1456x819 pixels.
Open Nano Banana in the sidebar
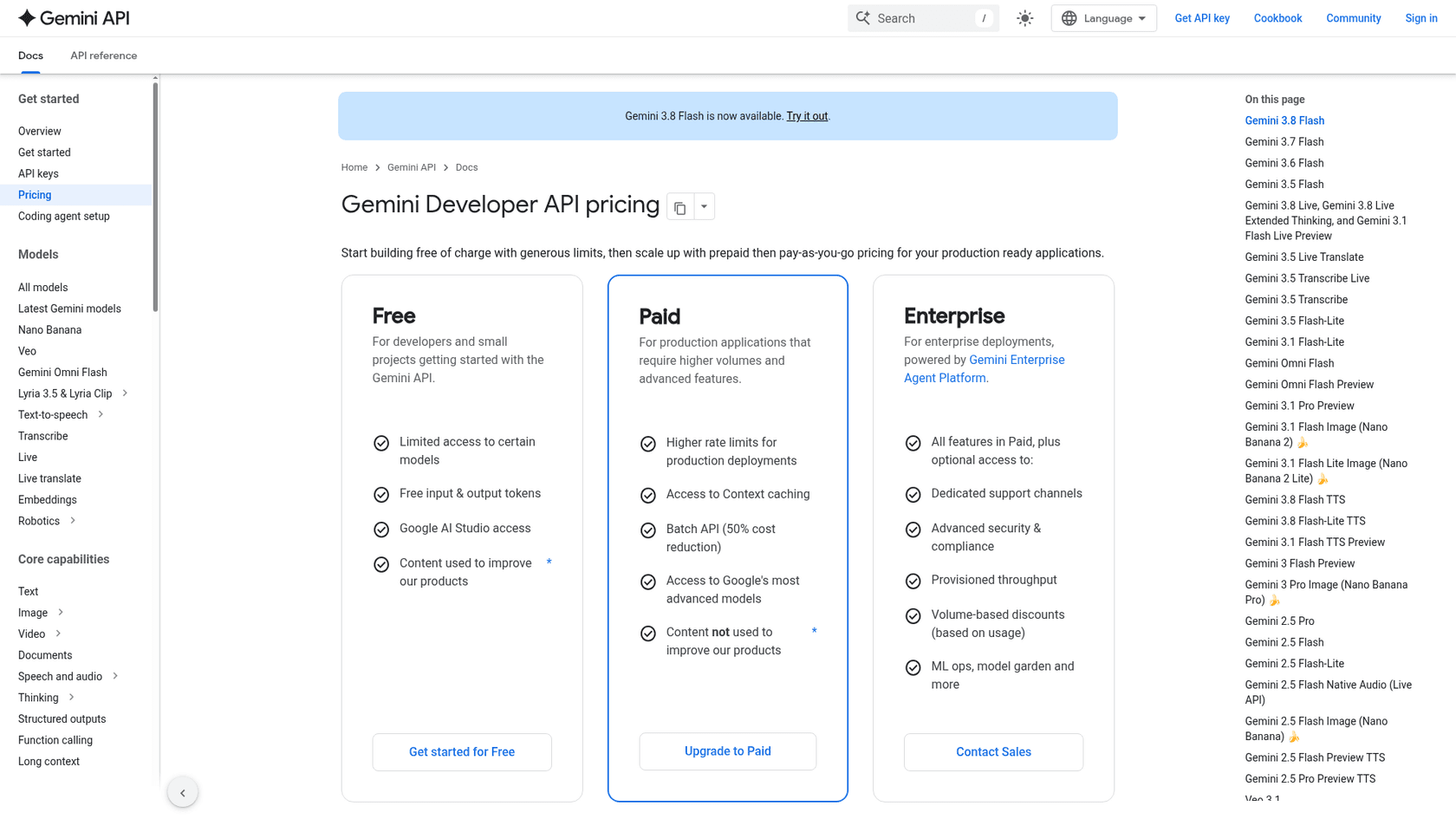click(x=49, y=330)
